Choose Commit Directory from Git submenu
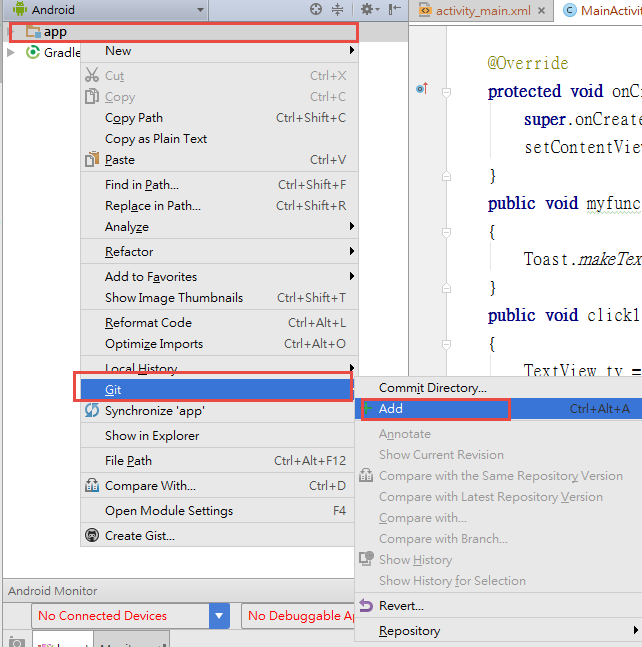Screen dimensions: 642x647 coord(498,387)
